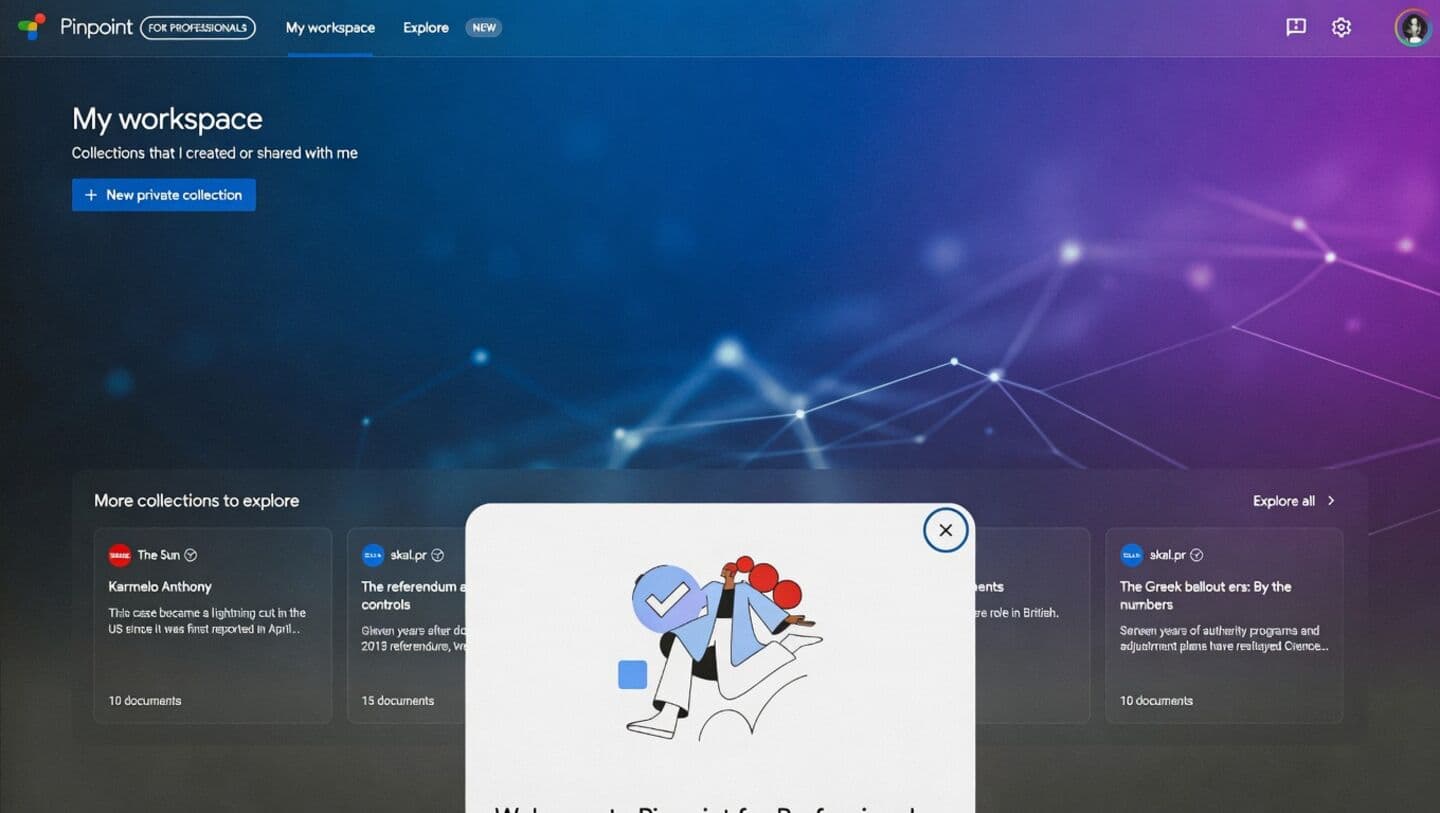Open the user profile avatar
The image size is (1440, 813).
click(x=1413, y=28)
